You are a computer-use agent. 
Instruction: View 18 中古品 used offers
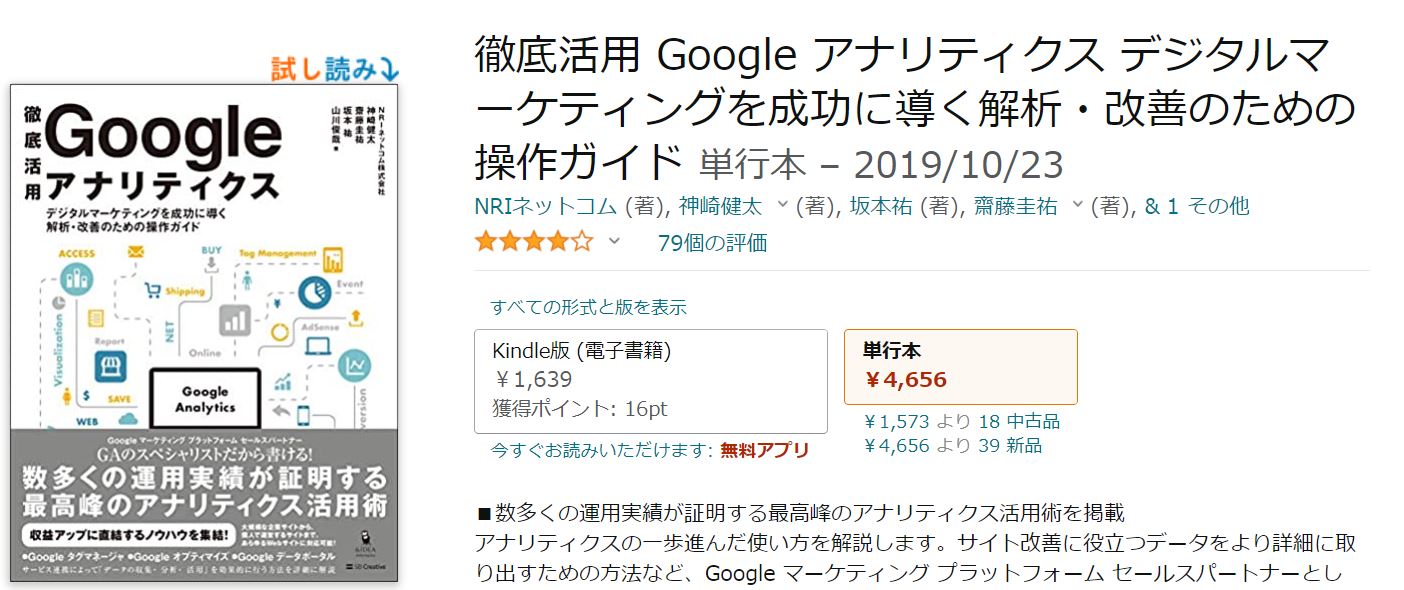(1019, 421)
